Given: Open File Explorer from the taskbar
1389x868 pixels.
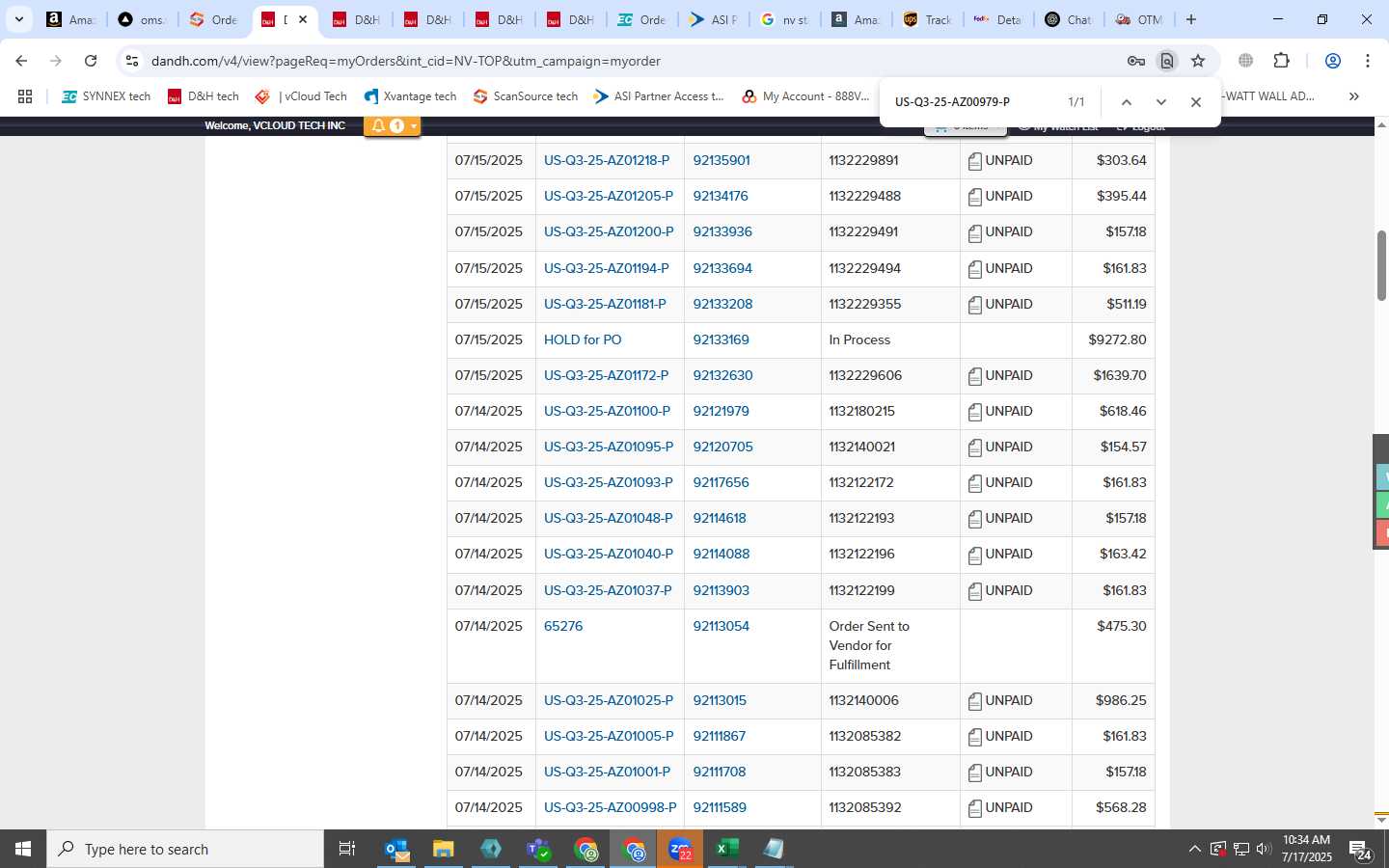Looking at the screenshot, I should point(443,849).
